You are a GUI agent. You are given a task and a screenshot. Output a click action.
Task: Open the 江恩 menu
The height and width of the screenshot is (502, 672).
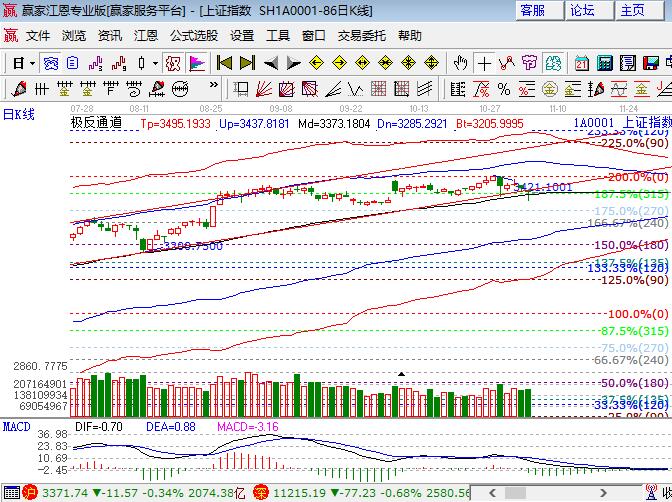pyautogui.click(x=146, y=35)
